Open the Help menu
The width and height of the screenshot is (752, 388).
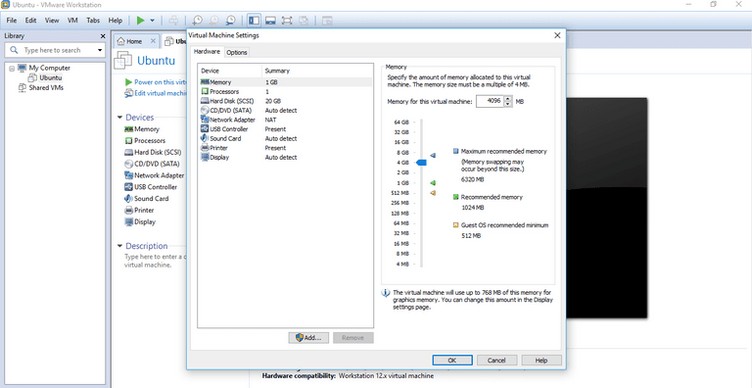(x=115, y=20)
